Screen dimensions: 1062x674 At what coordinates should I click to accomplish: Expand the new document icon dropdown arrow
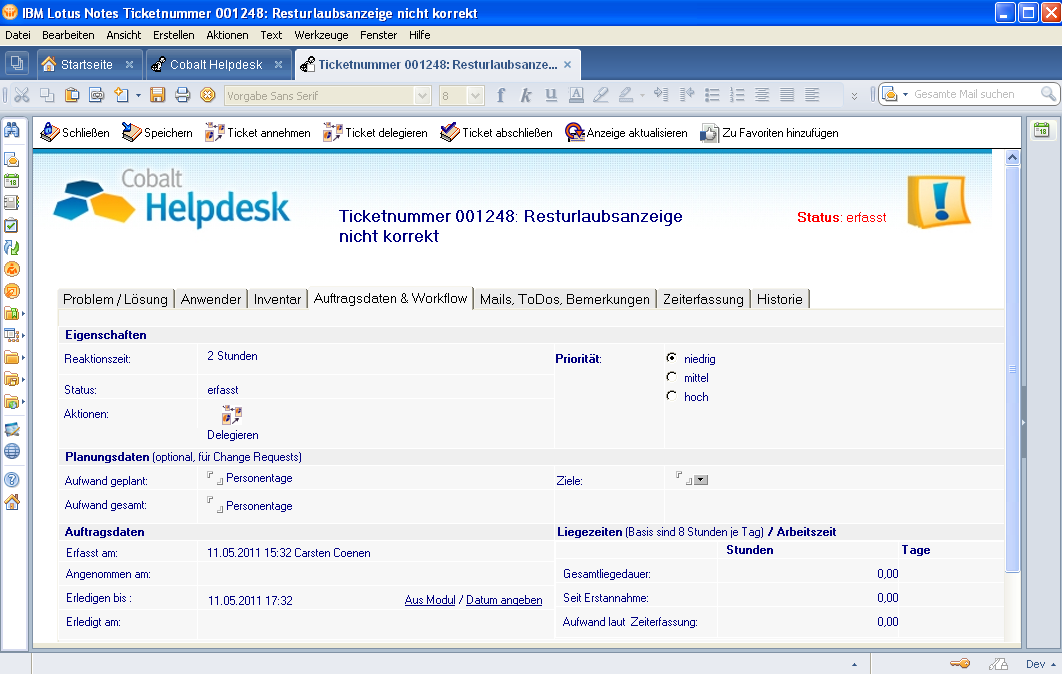click(x=138, y=96)
